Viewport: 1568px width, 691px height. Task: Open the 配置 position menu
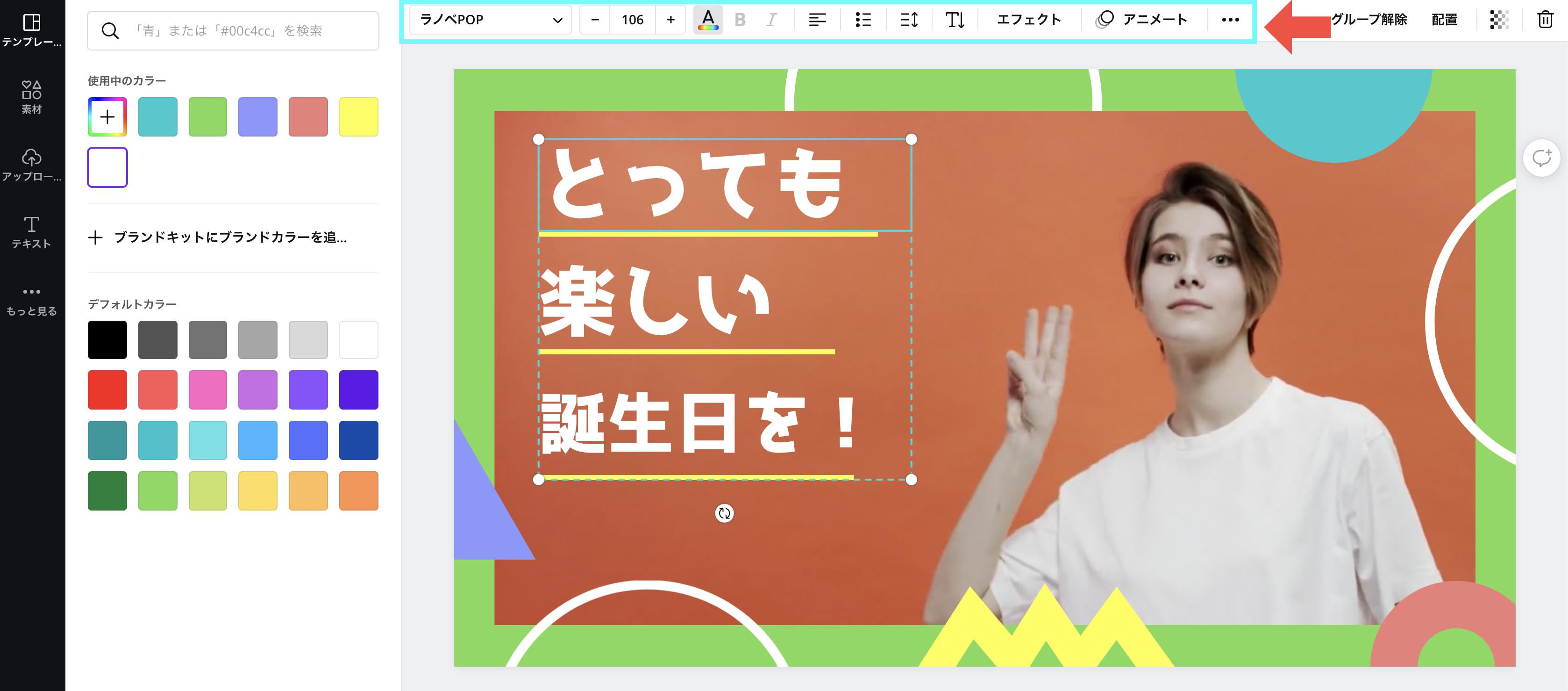[1444, 20]
